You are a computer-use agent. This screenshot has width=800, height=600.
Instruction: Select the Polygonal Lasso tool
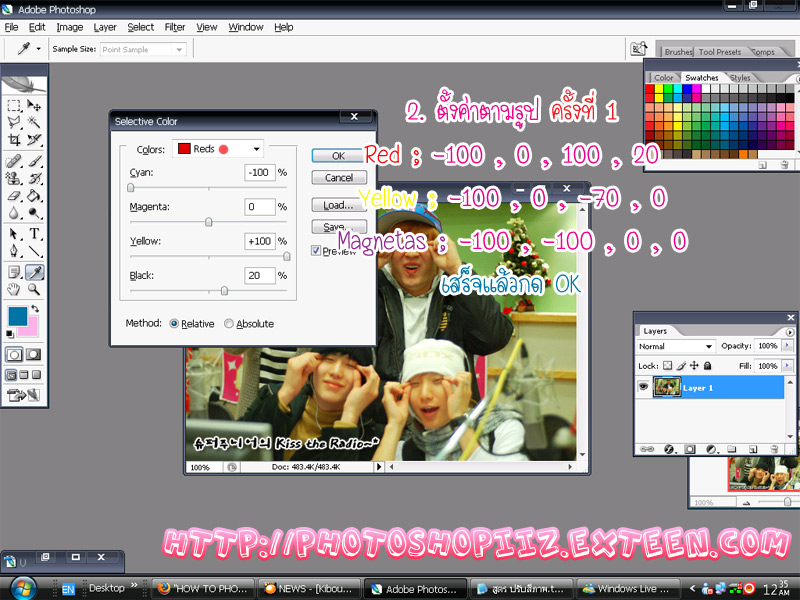click(x=14, y=122)
